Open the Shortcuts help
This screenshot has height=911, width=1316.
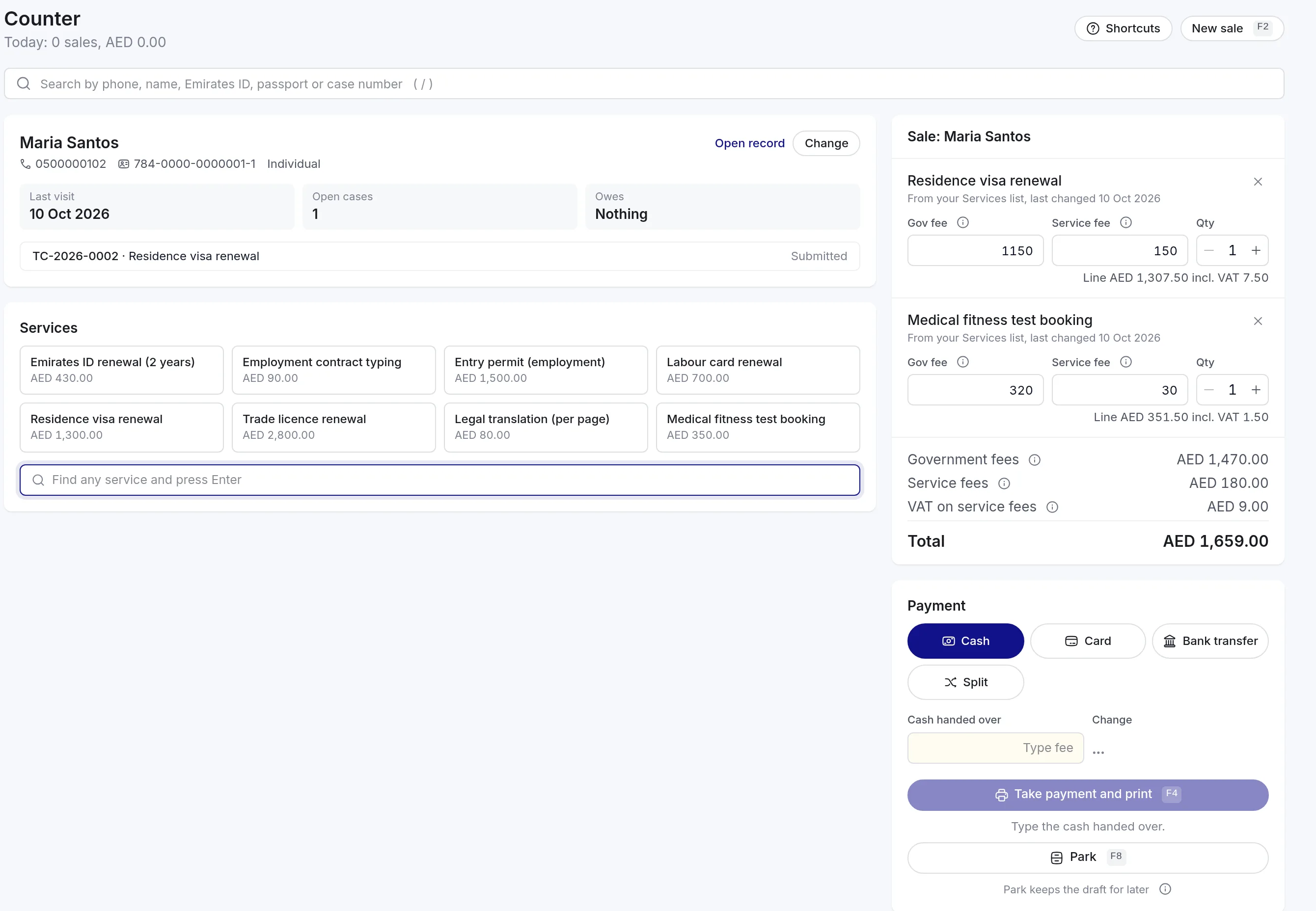(x=1123, y=28)
